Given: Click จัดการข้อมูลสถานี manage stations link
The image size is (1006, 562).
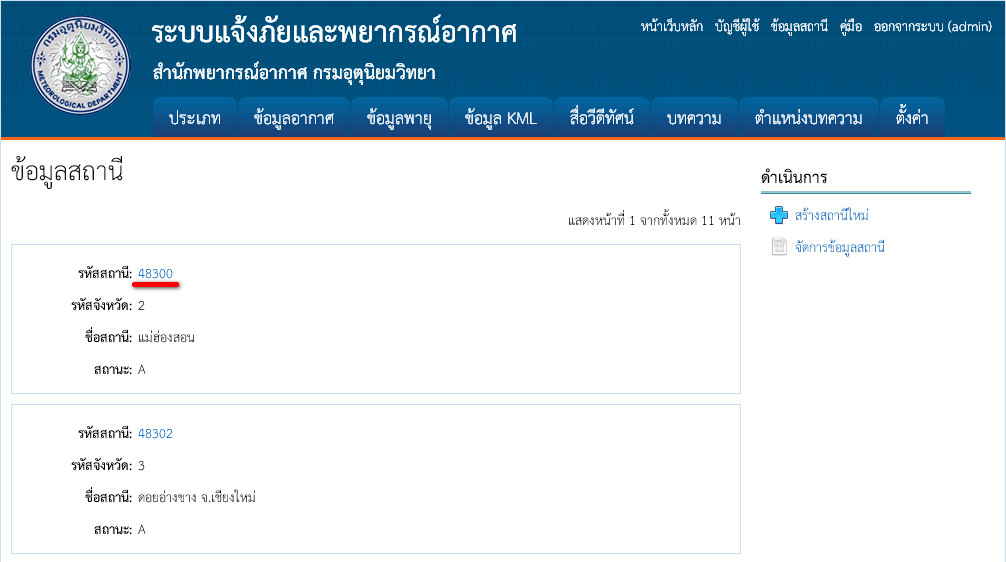Looking at the screenshot, I should (x=839, y=247).
